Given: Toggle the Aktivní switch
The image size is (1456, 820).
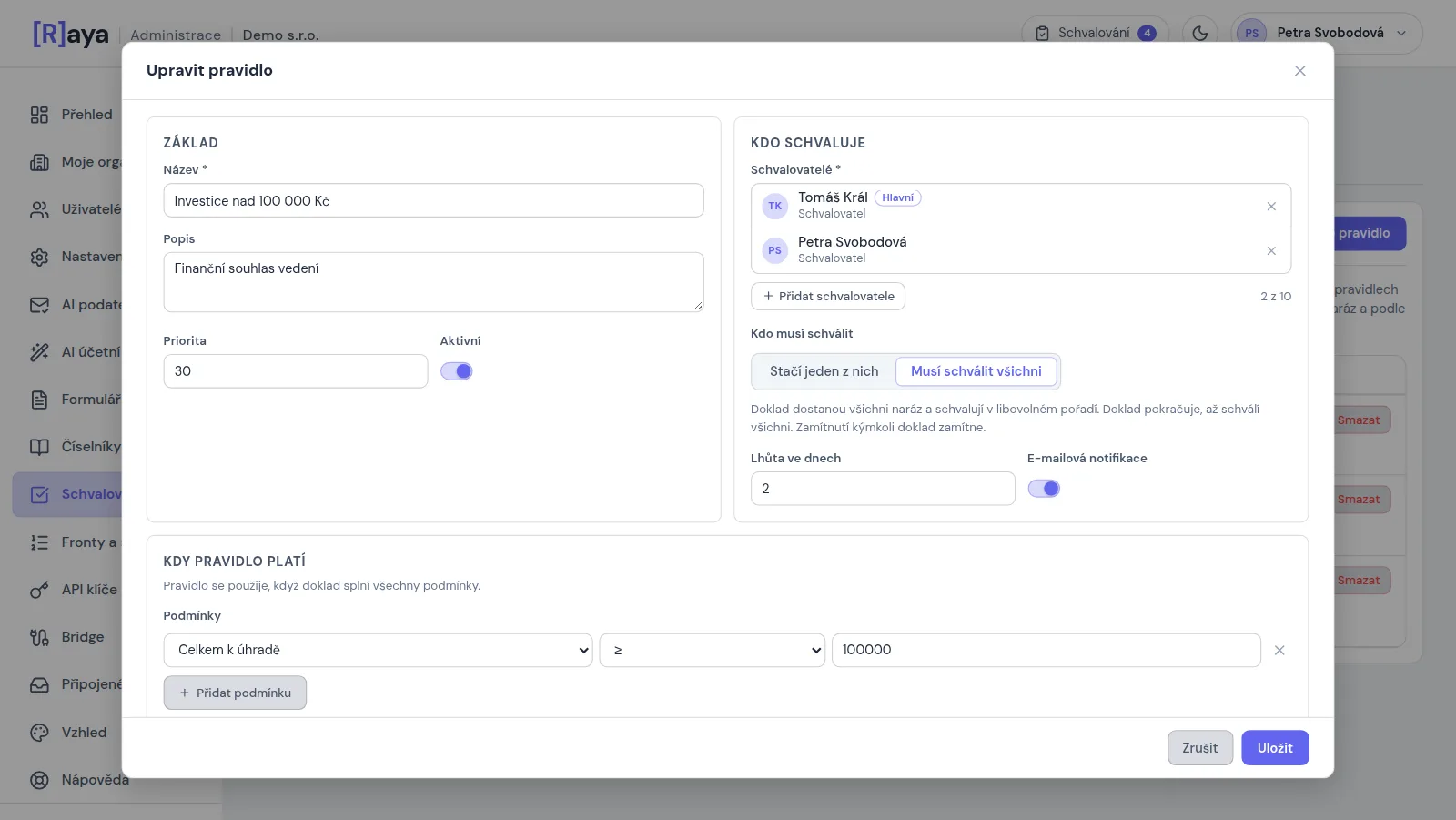Looking at the screenshot, I should pyautogui.click(x=457, y=371).
